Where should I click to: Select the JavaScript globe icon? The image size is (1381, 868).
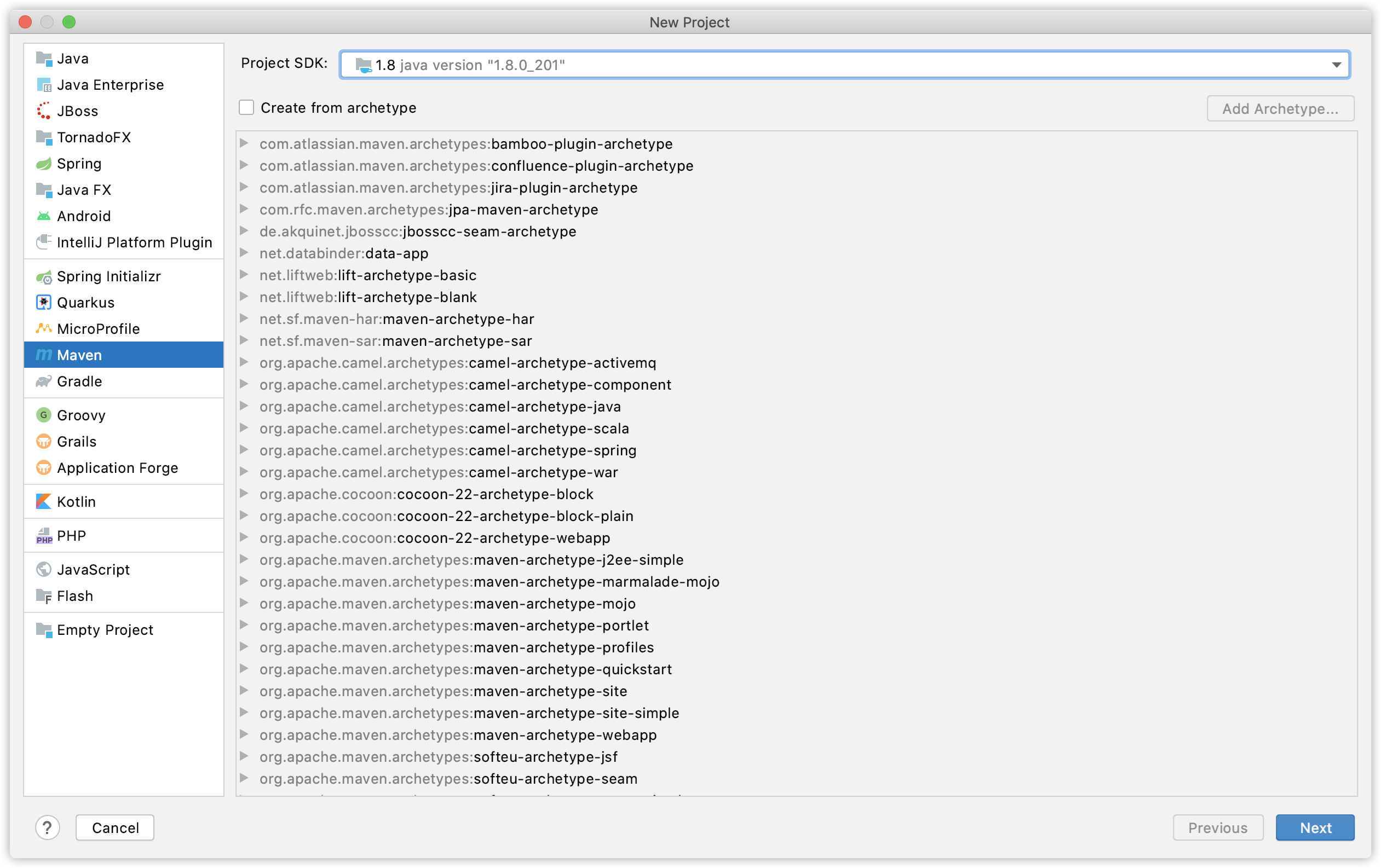click(44, 570)
